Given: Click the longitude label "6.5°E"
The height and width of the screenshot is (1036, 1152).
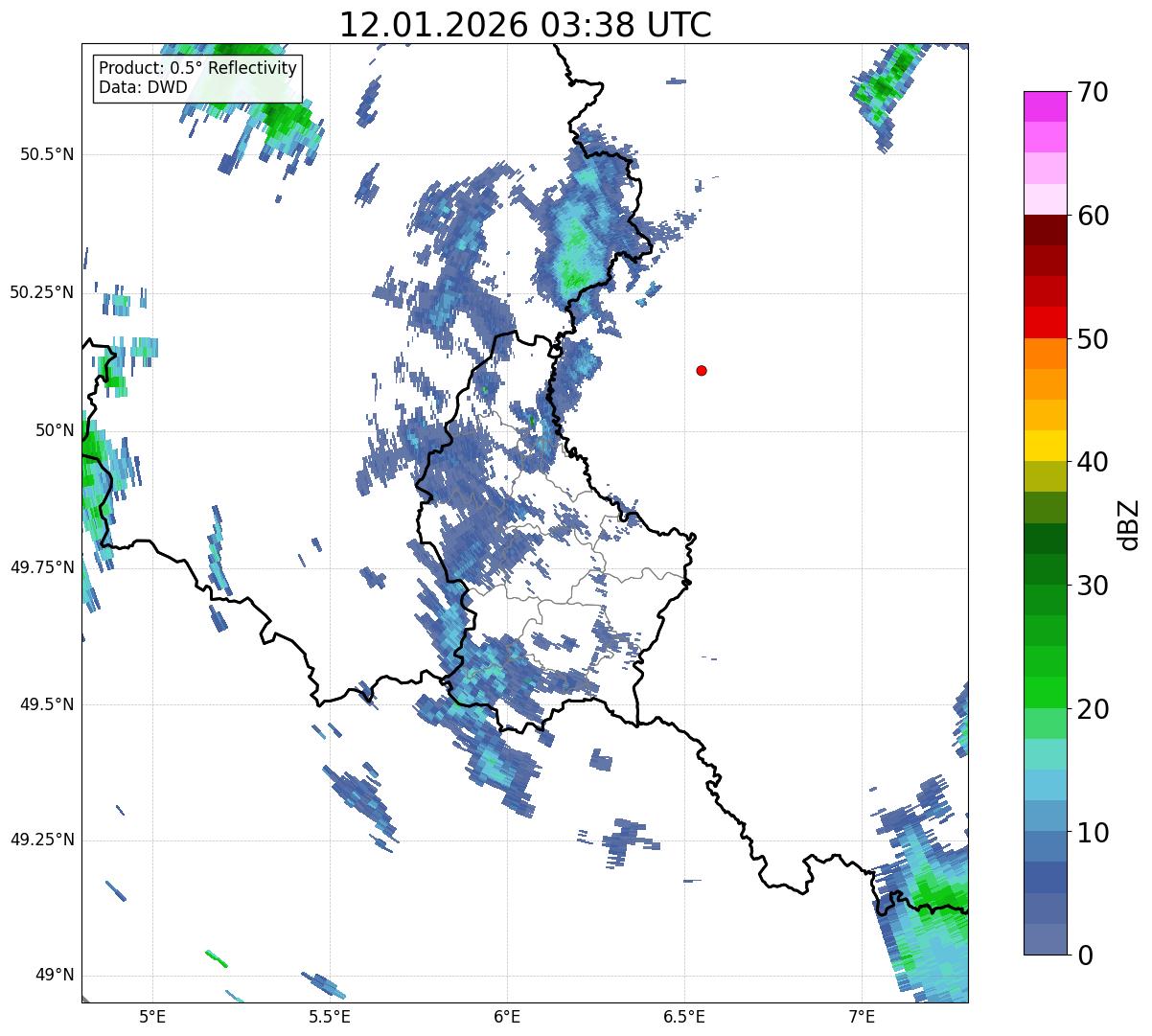Looking at the screenshot, I should point(684,1017).
